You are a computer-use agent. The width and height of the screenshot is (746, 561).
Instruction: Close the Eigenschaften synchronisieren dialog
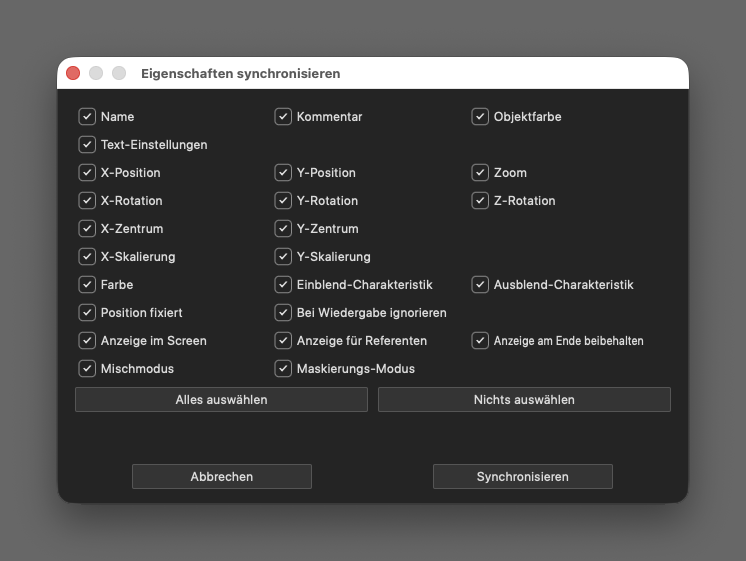tap(73, 73)
